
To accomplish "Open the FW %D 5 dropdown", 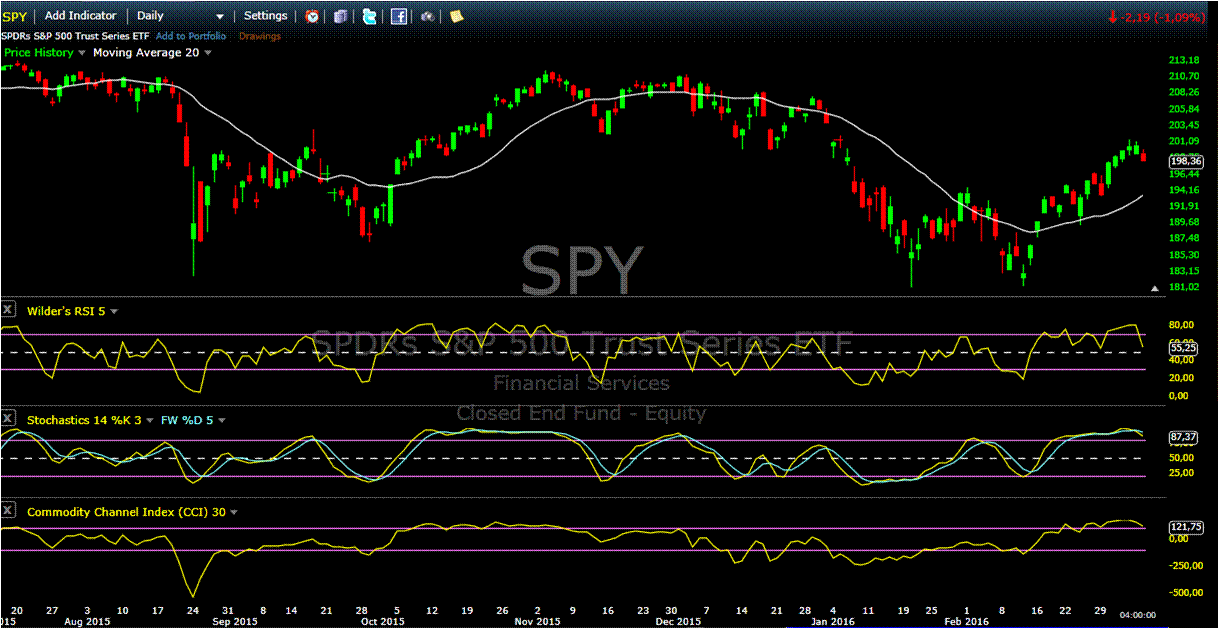I will (x=222, y=421).
